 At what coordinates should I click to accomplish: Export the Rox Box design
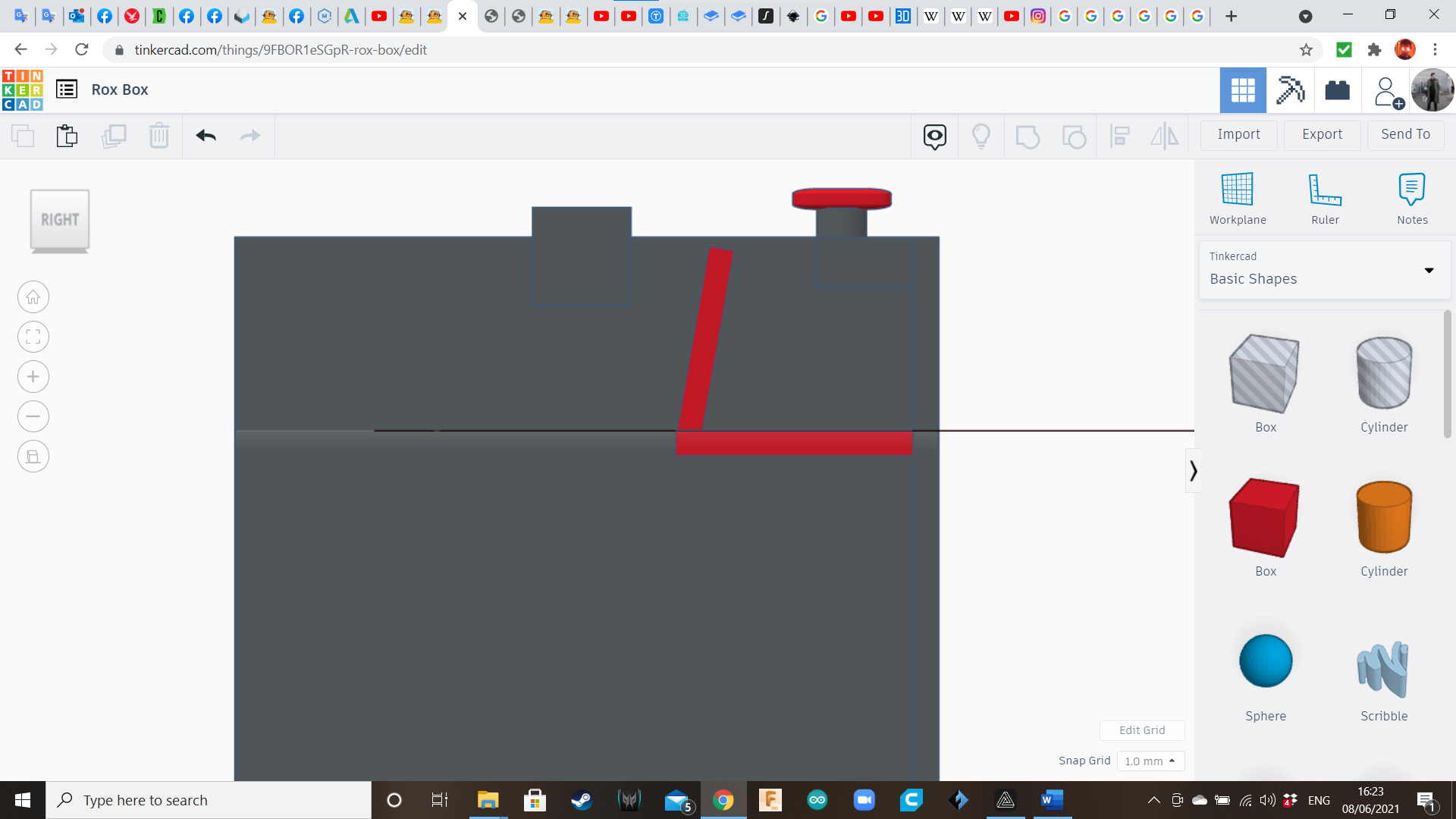pyautogui.click(x=1321, y=134)
